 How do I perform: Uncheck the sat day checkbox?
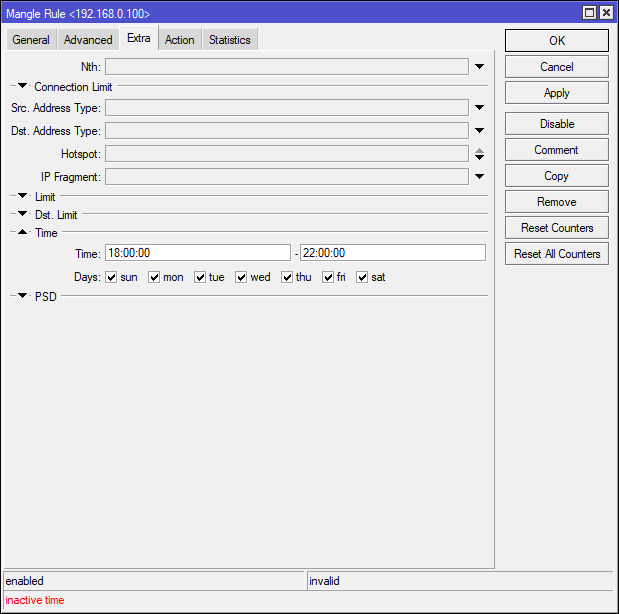tap(363, 277)
